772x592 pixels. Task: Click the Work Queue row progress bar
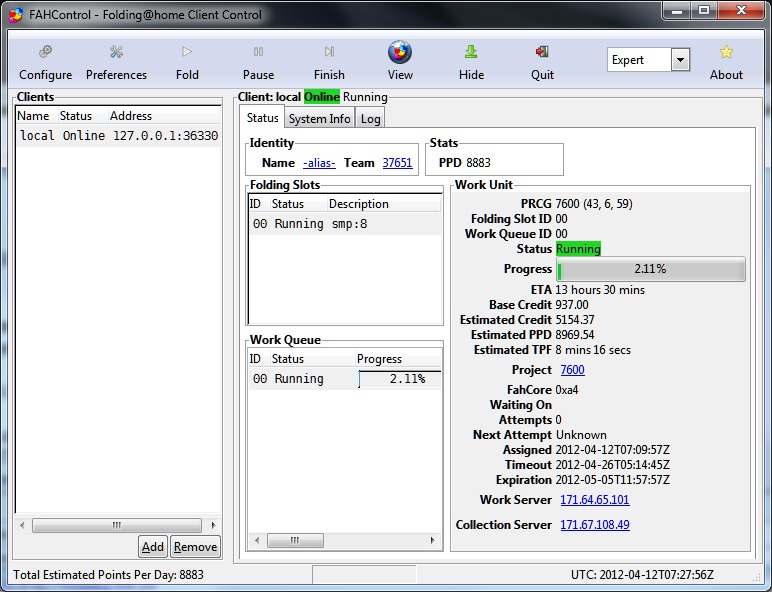coord(400,379)
